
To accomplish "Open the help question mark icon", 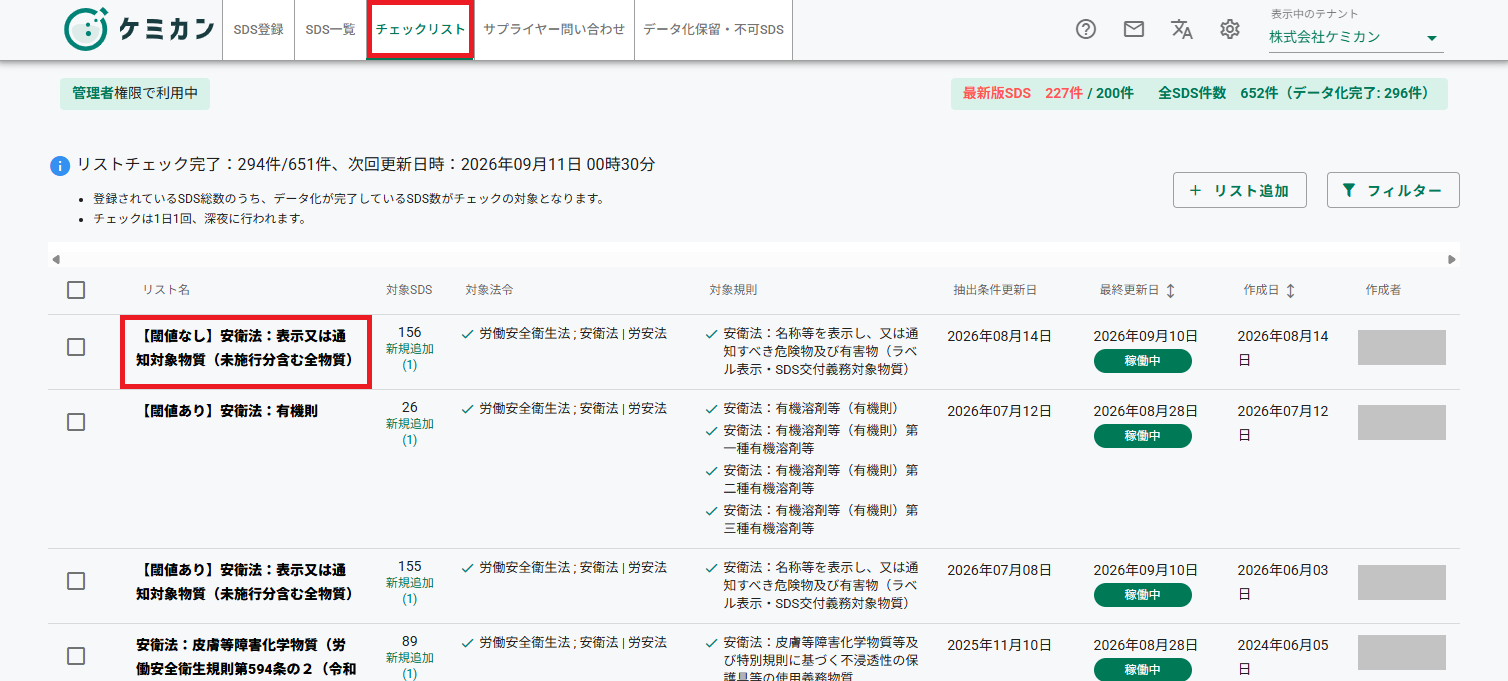I will (x=1086, y=29).
